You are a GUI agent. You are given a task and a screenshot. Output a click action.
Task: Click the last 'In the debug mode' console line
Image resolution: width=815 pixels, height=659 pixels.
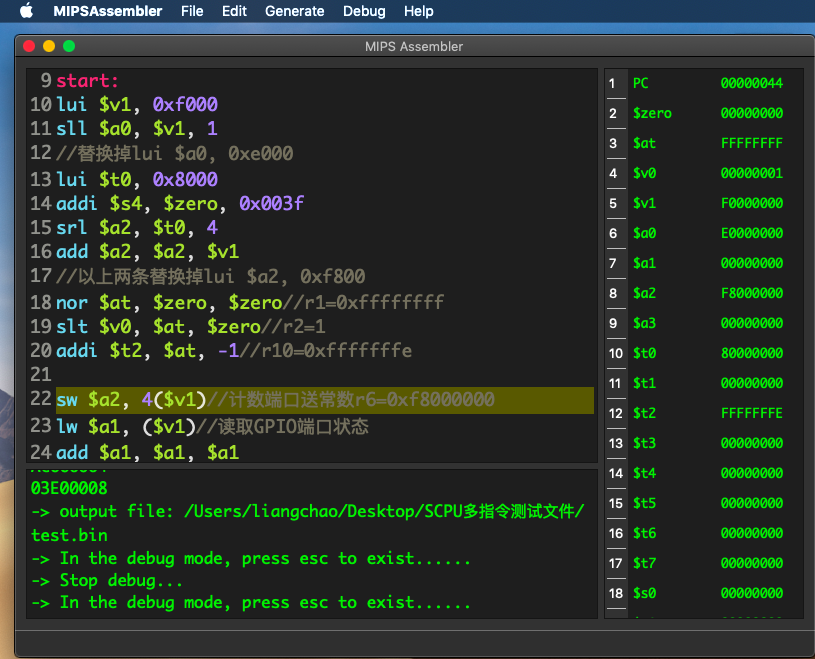pos(251,603)
